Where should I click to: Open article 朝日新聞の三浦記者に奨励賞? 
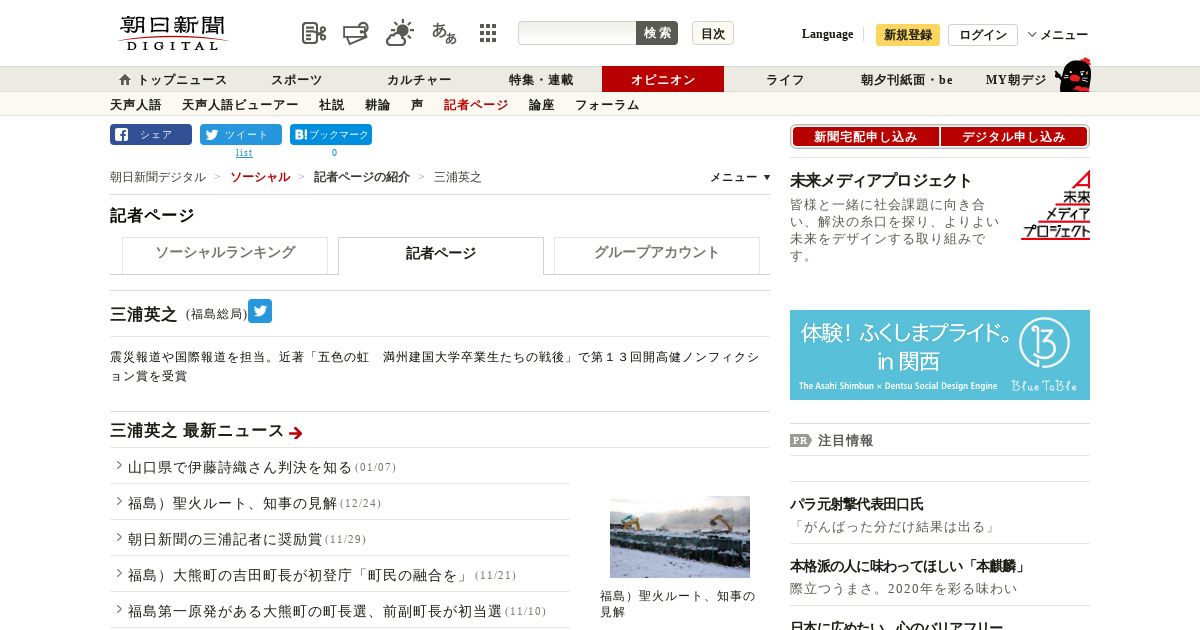[x=225, y=539]
